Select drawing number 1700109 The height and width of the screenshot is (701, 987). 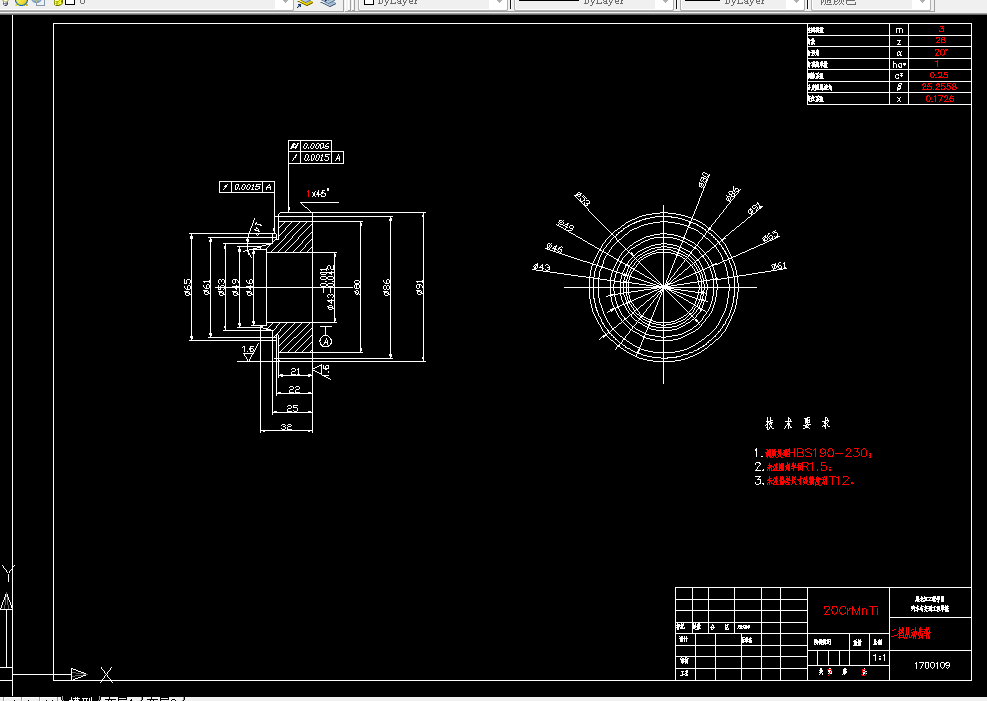tap(932, 665)
